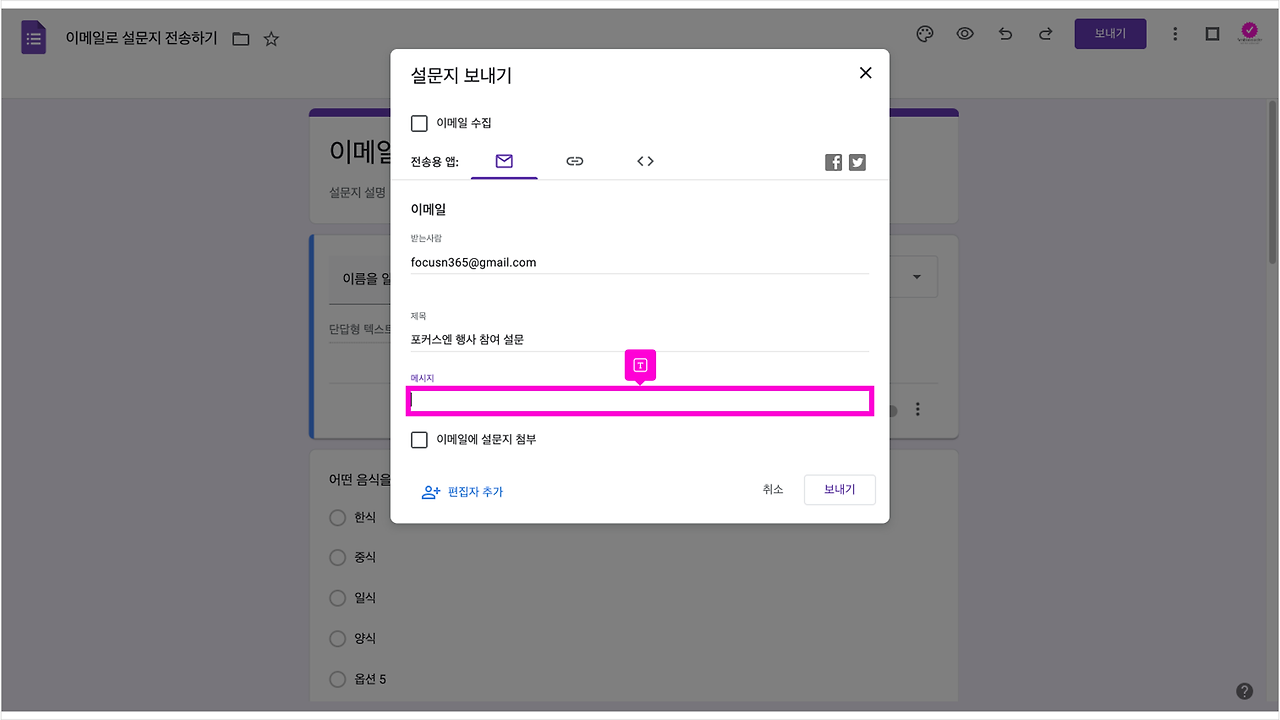Star the 이메일로 설문지 전송하기 form
Screen dimensions: 1280x720
pos(270,38)
